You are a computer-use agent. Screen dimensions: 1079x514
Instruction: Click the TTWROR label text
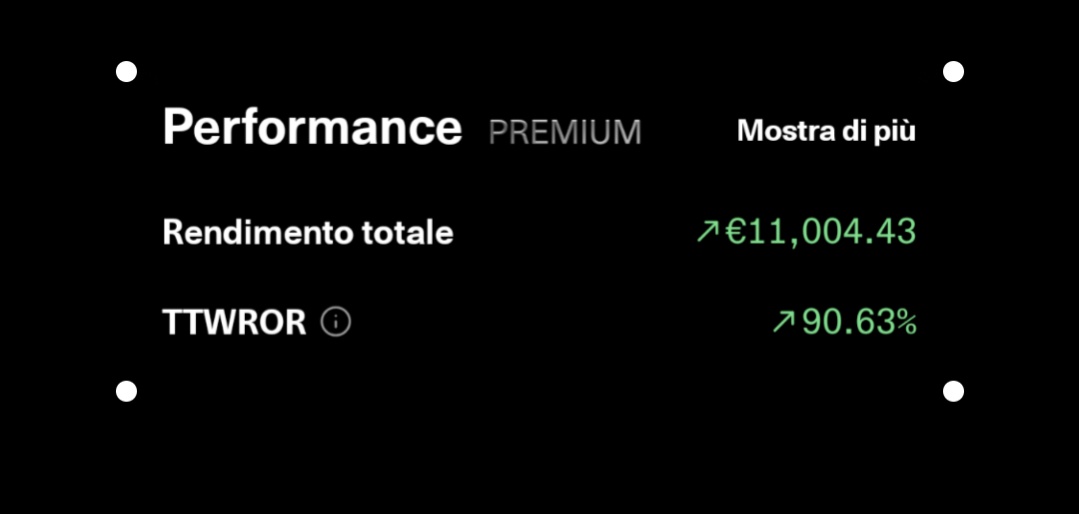tap(235, 322)
